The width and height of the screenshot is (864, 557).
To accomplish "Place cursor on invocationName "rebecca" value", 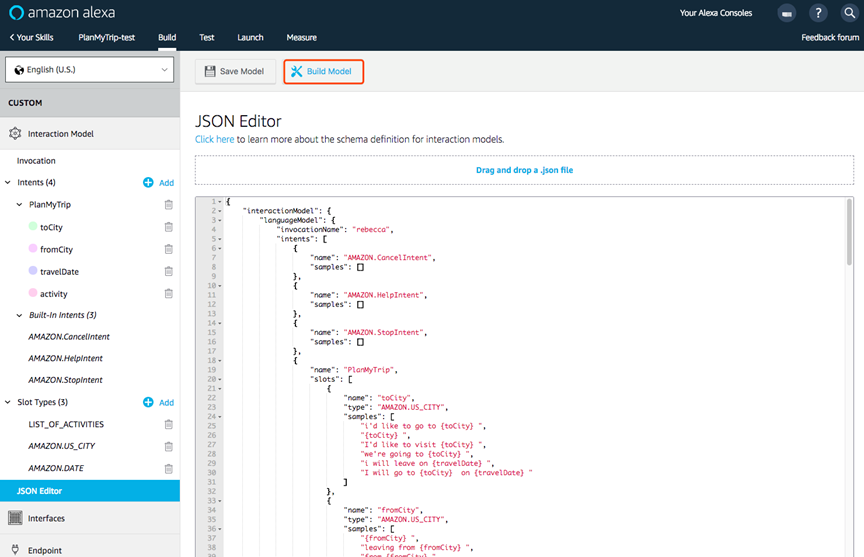I will click(372, 230).
